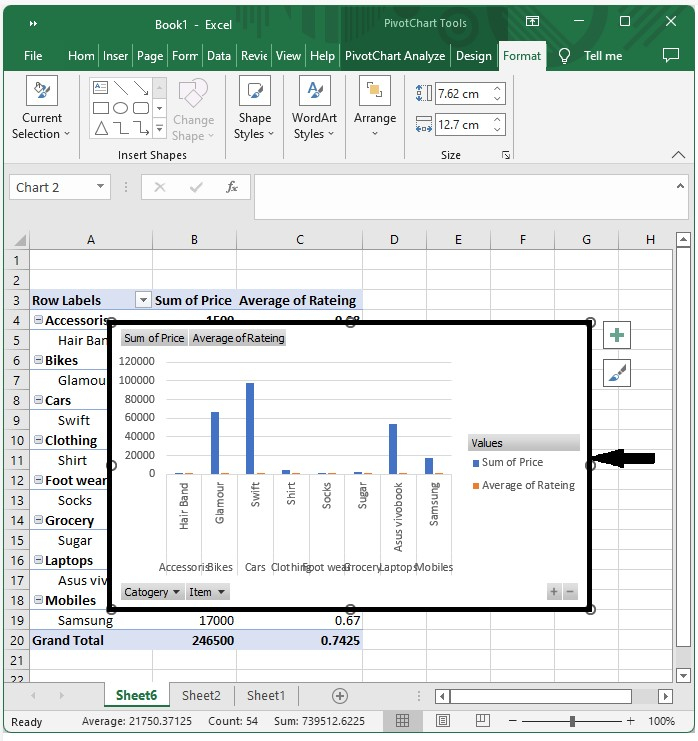Click the Chart Styles brush button

pos(617,373)
